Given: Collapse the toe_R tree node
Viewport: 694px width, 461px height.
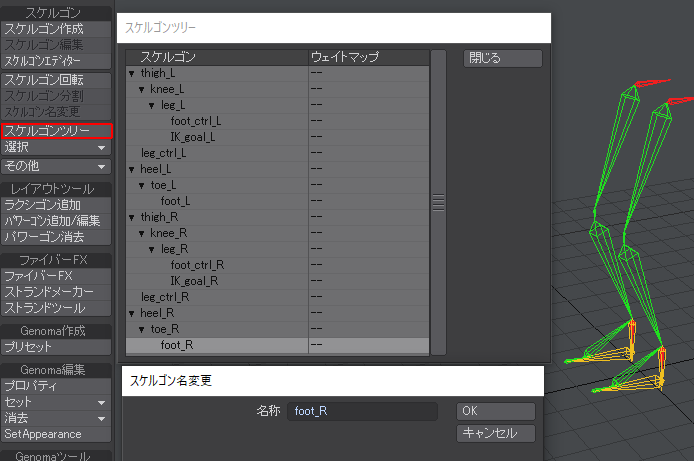Looking at the screenshot, I should [x=141, y=330].
